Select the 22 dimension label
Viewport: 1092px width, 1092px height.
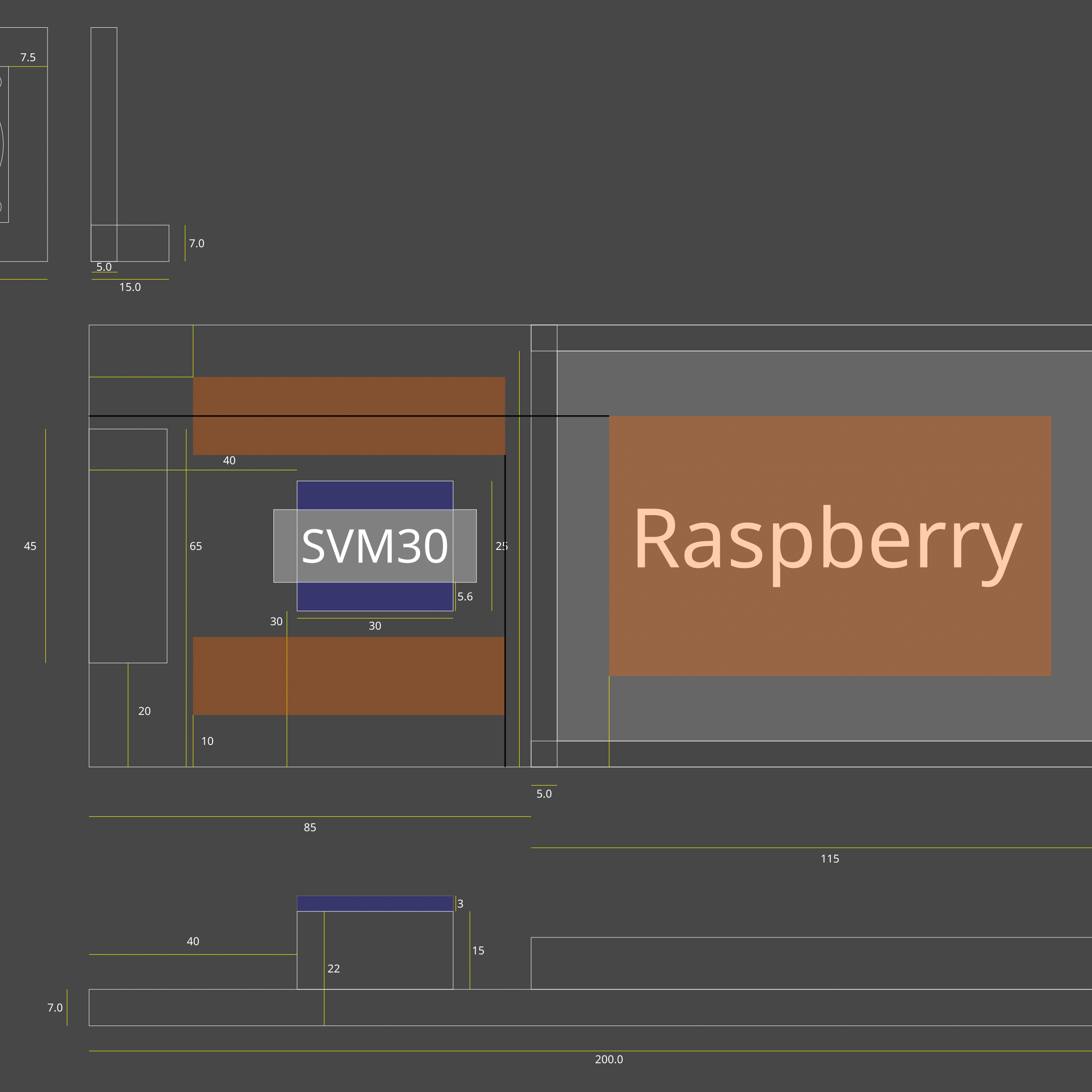(x=333, y=968)
